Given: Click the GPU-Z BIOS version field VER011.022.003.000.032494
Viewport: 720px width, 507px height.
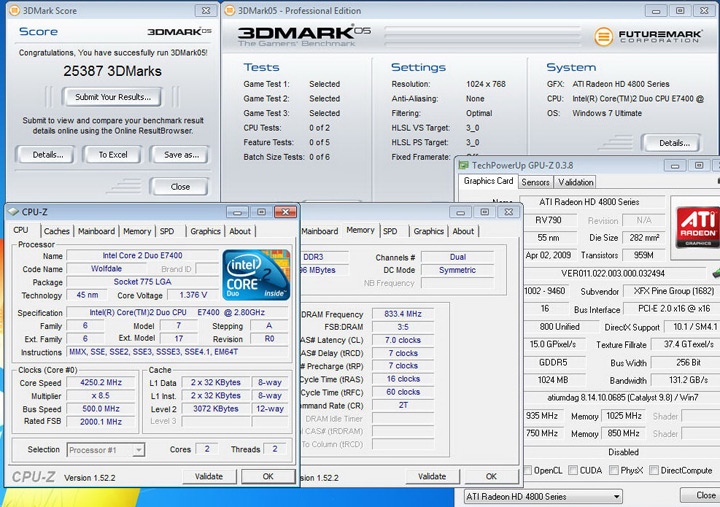Looking at the screenshot, I should point(613,274).
